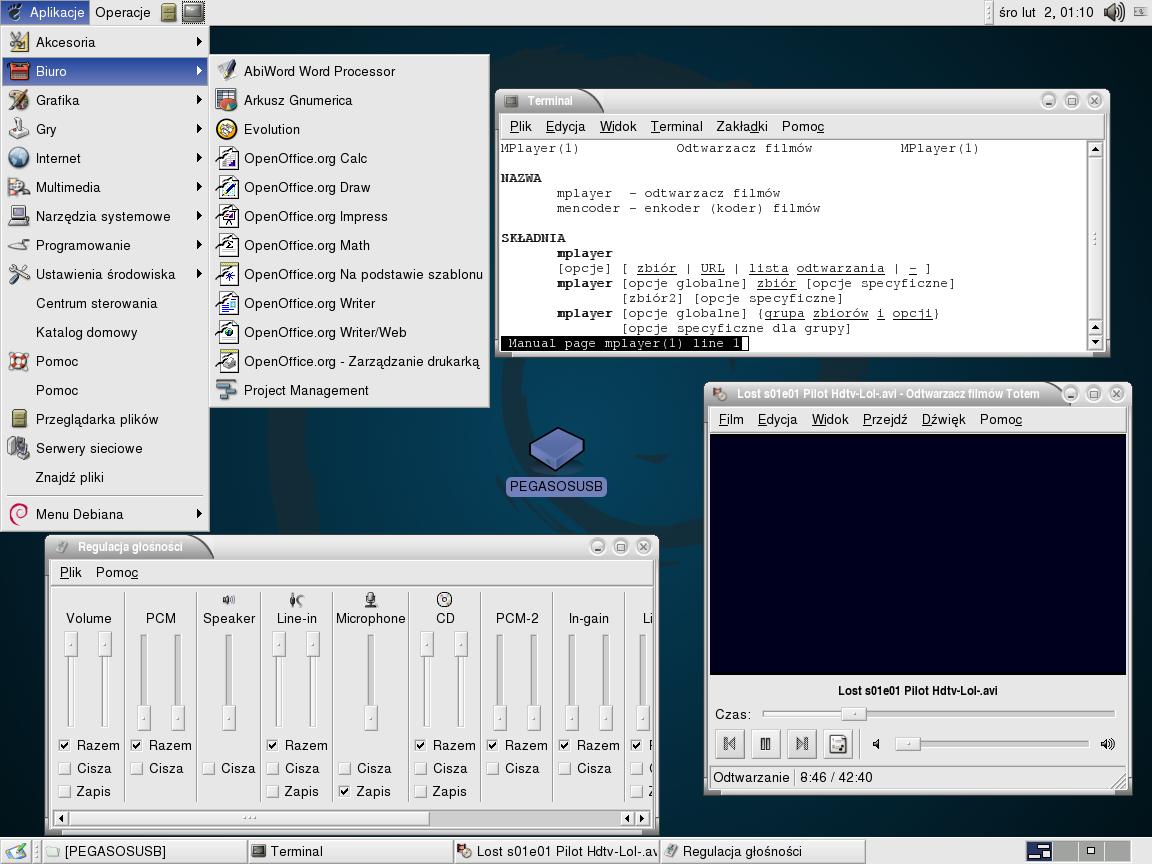Image resolution: width=1152 pixels, height=864 pixels.
Task: Uncheck Razem under CD
Action: [420, 745]
